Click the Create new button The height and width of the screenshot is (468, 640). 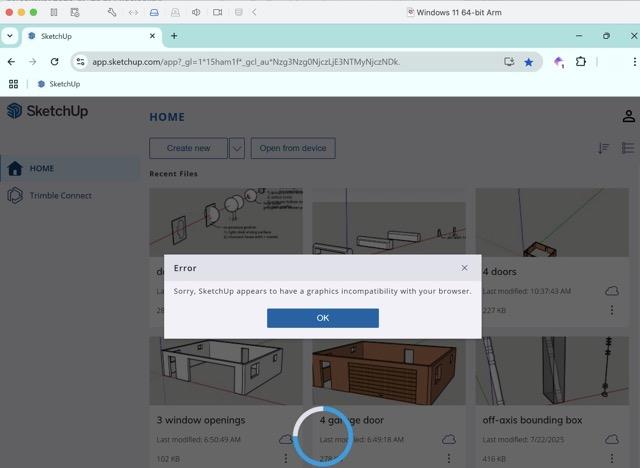(188, 148)
